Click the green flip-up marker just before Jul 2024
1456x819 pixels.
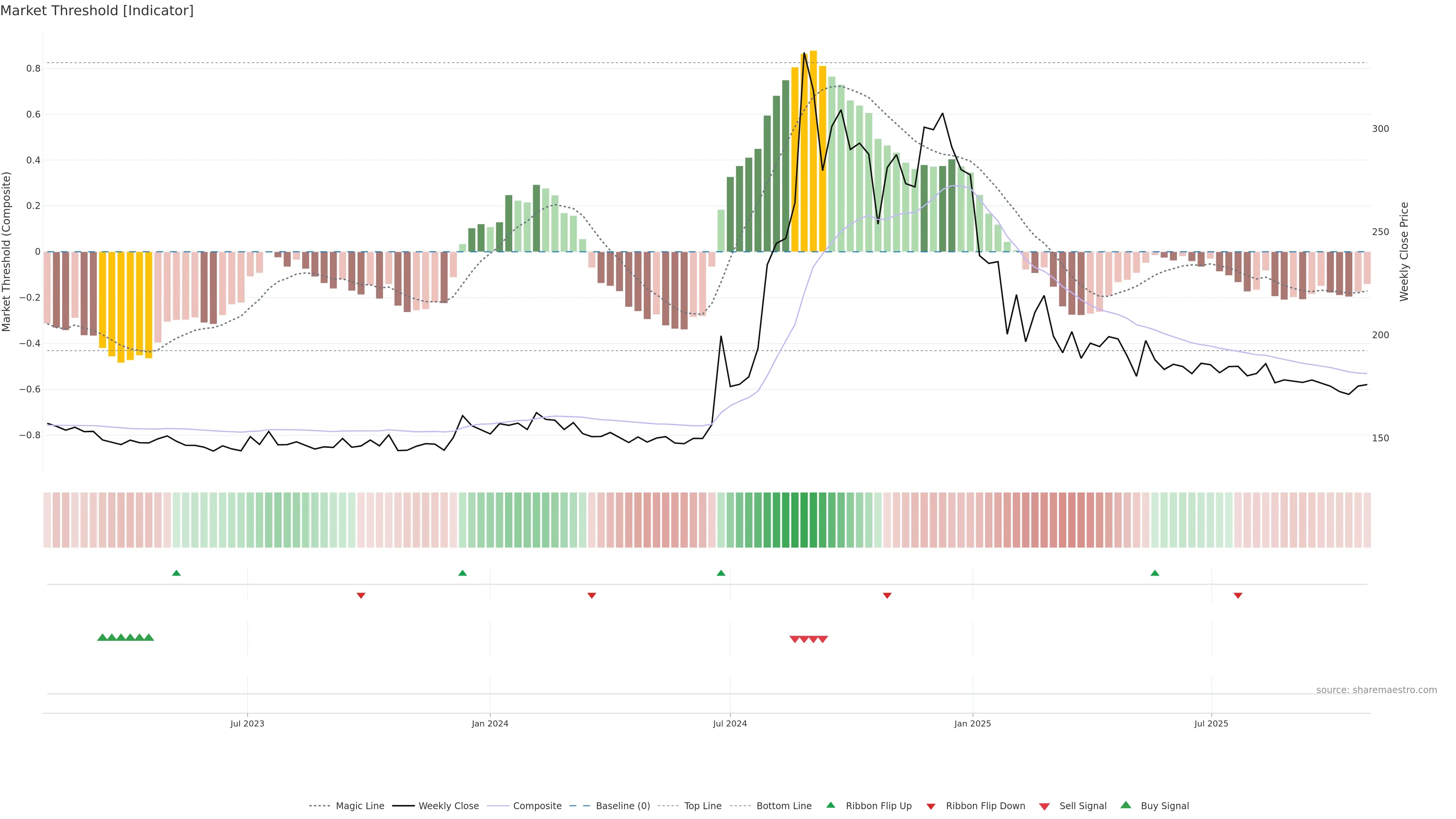coord(721,573)
